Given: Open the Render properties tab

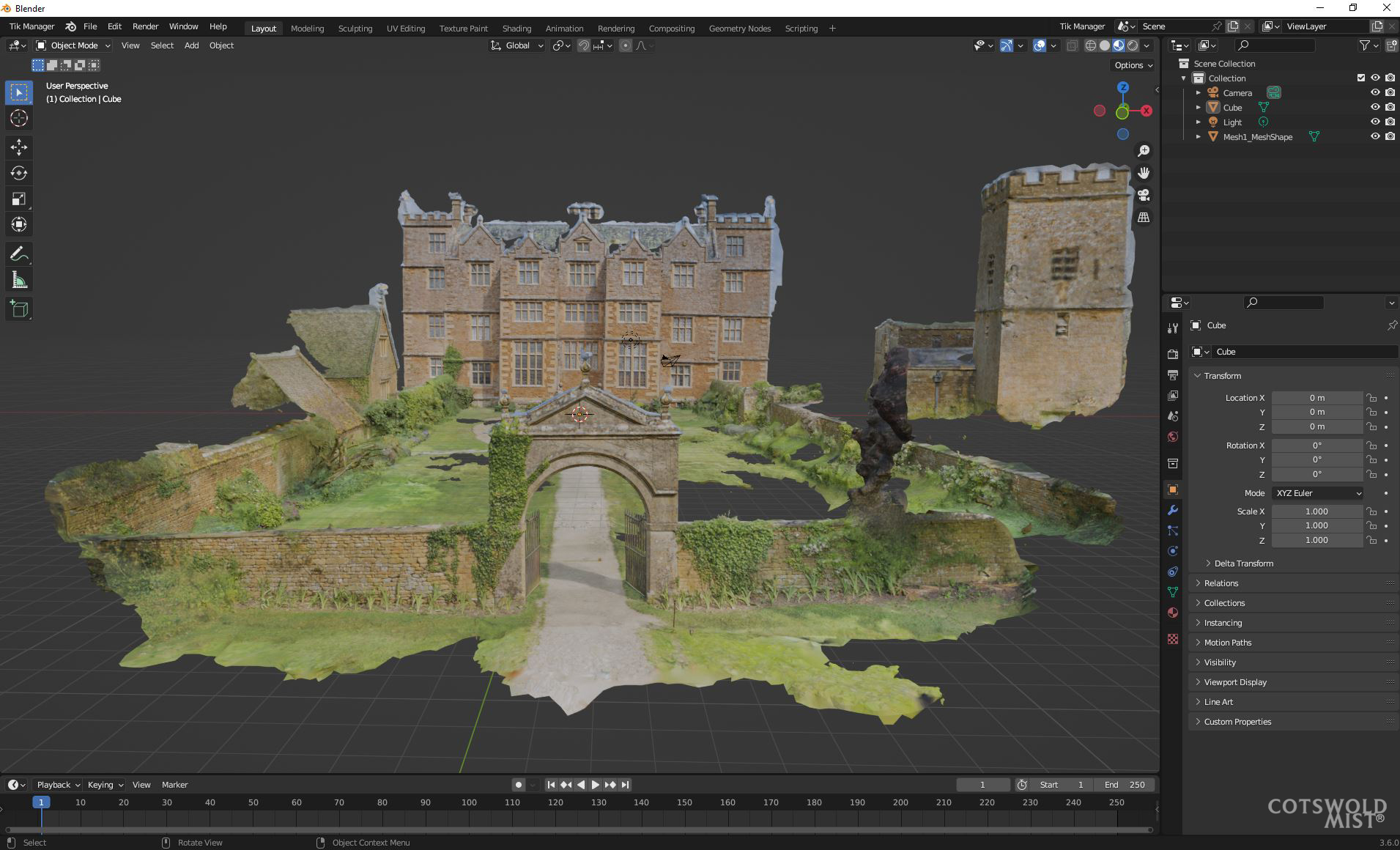Looking at the screenshot, I should [1173, 355].
